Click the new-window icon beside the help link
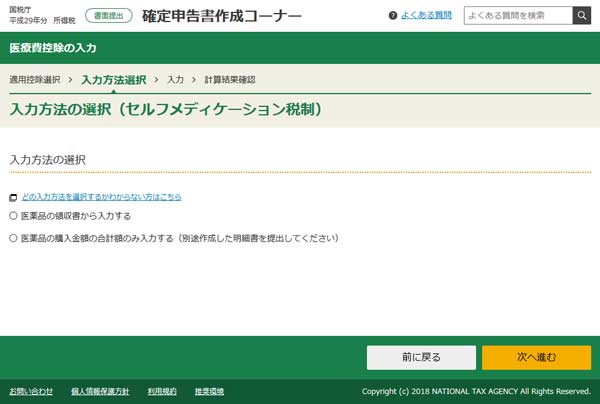The image size is (600, 404). [13, 198]
